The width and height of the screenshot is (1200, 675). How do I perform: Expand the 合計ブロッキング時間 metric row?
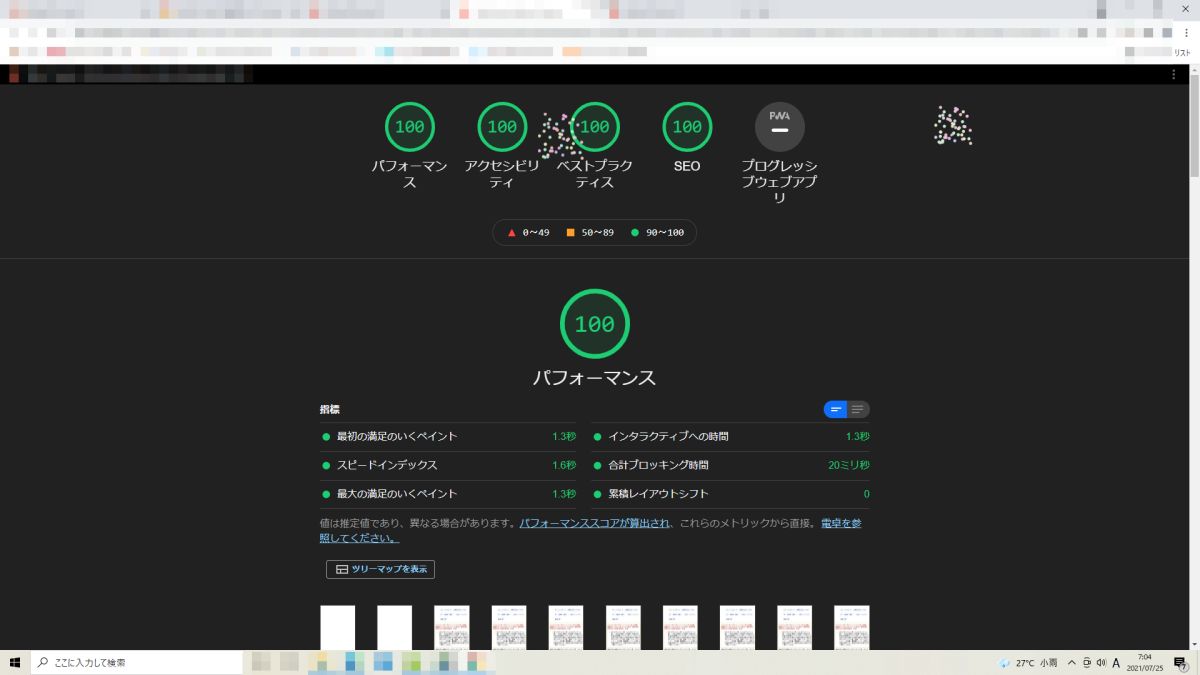(x=731, y=465)
